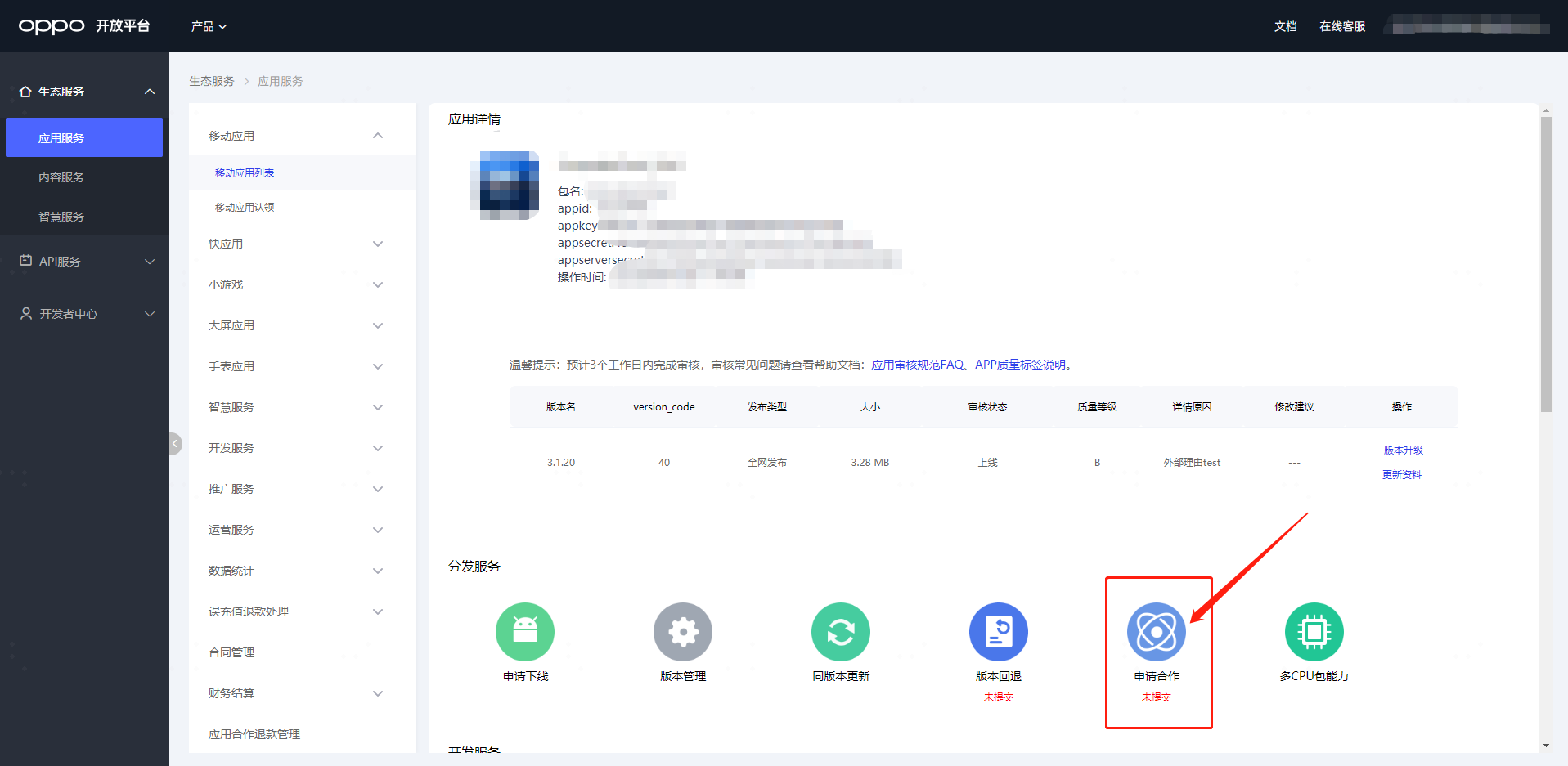Open 申请合作 via the atom icon

(1156, 631)
